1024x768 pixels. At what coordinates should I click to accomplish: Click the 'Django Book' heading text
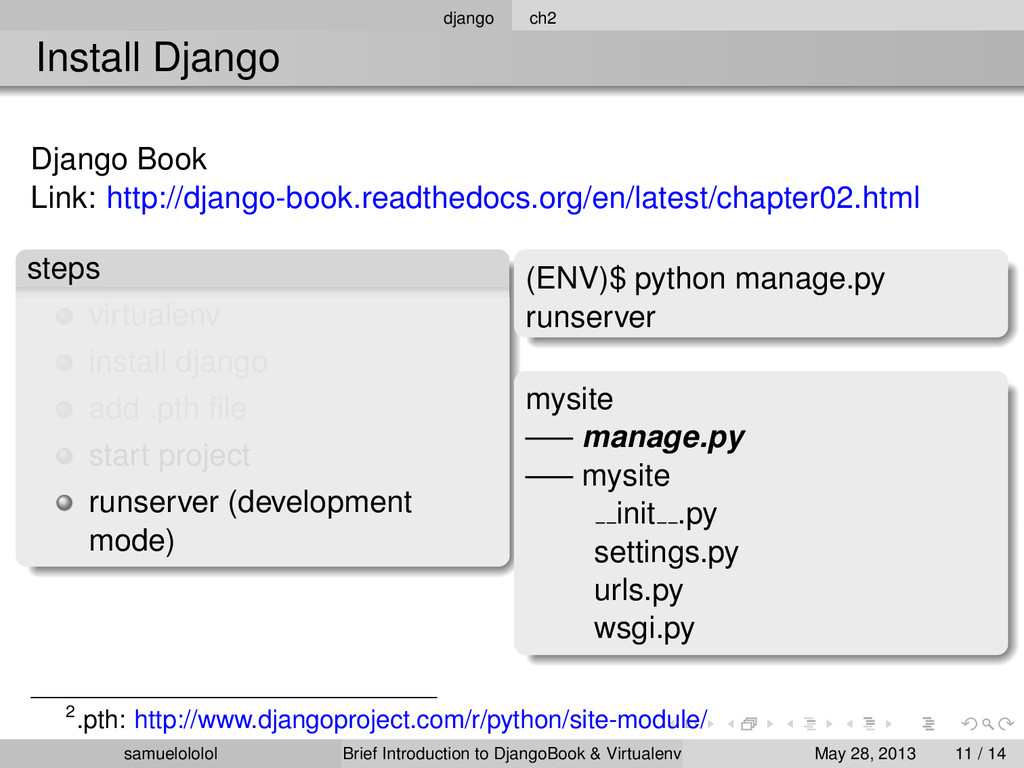tap(118, 159)
